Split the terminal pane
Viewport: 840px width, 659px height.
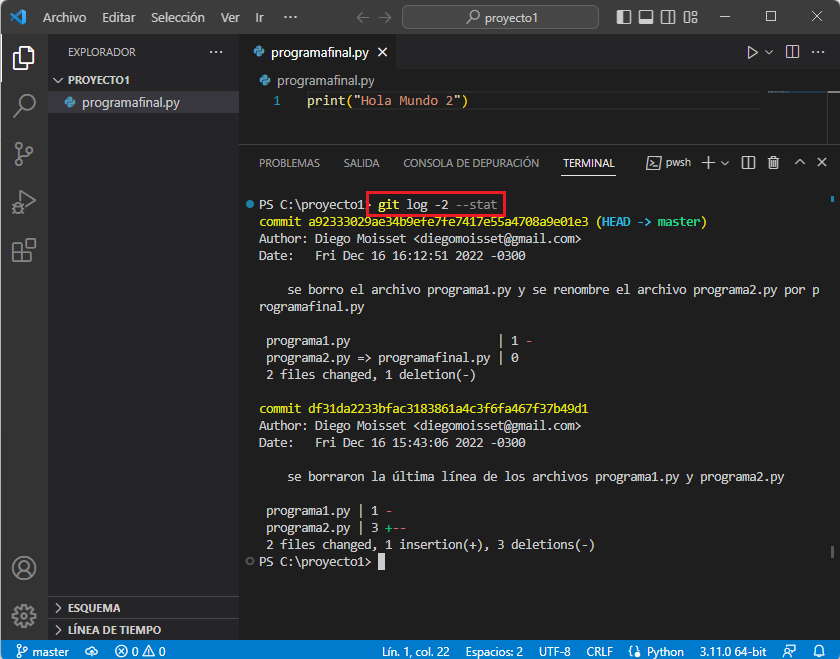[x=748, y=162]
